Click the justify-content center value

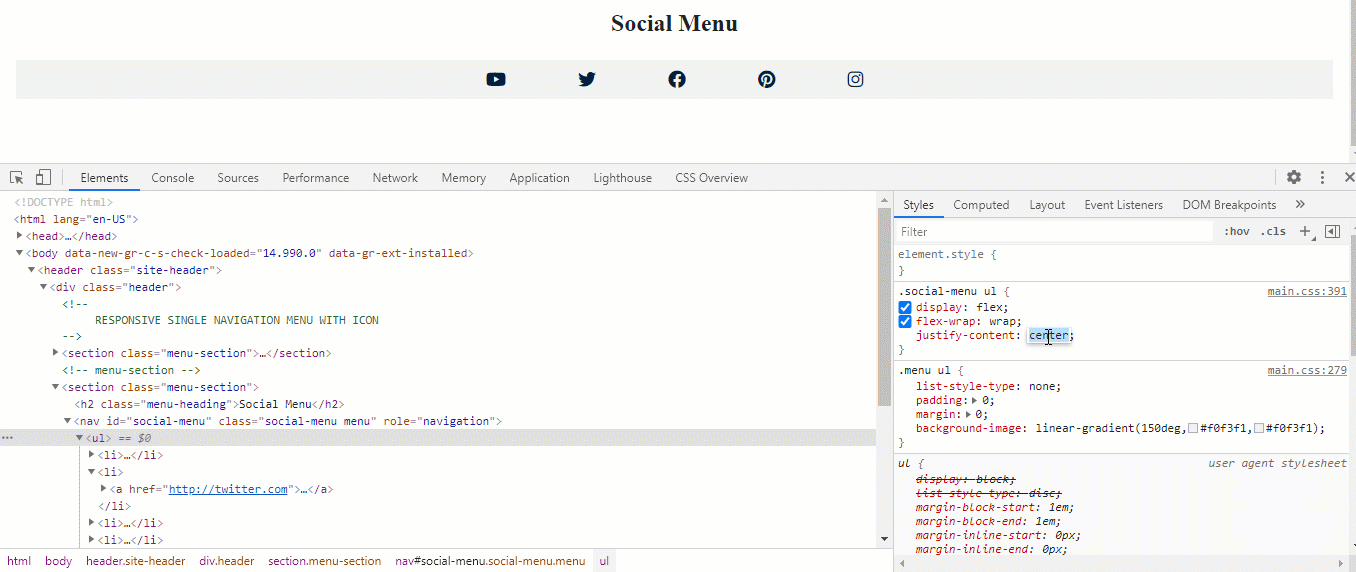[x=1049, y=335]
